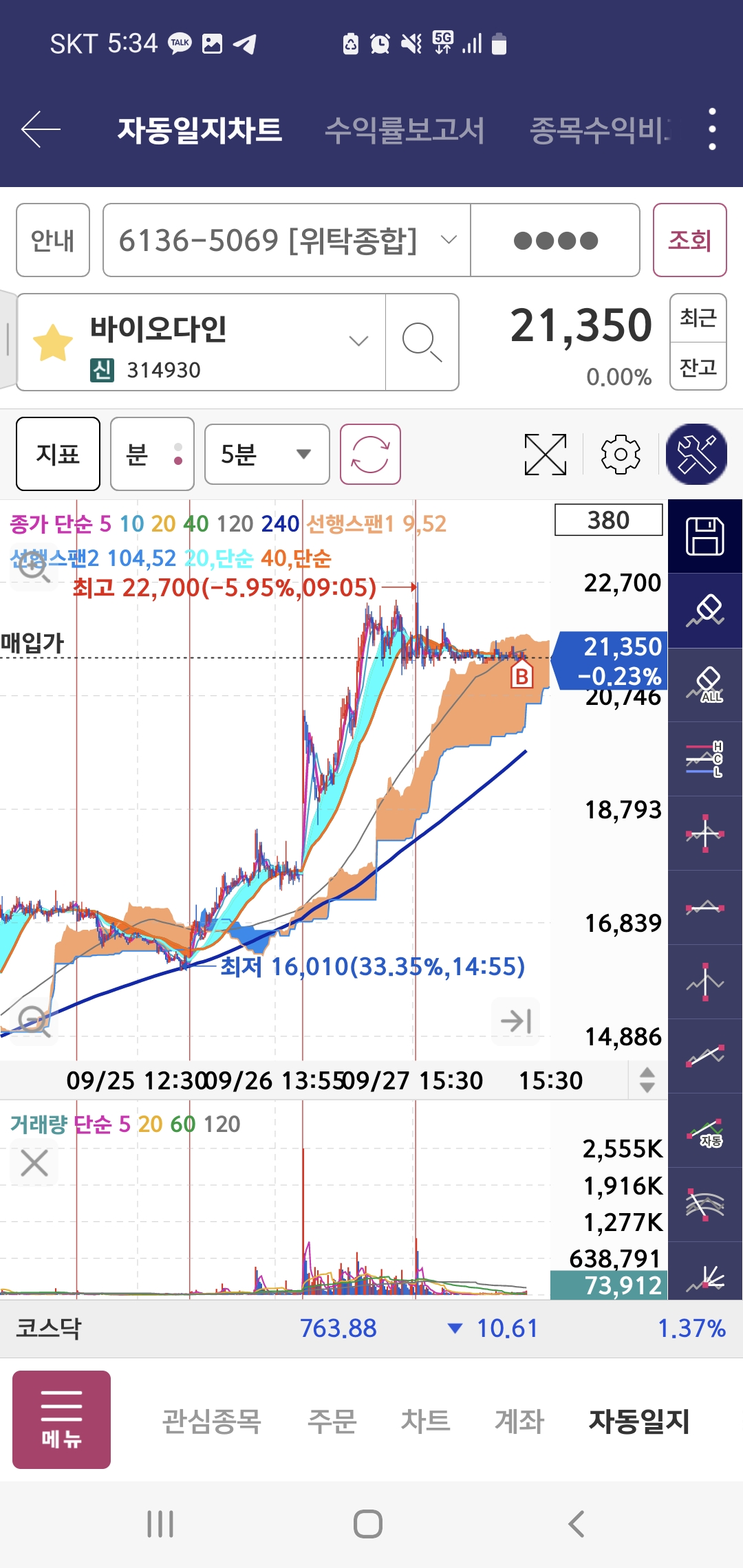Tap the 코스닥 index value 763.88
Image resolution: width=743 pixels, height=1568 pixels.
click(338, 1328)
